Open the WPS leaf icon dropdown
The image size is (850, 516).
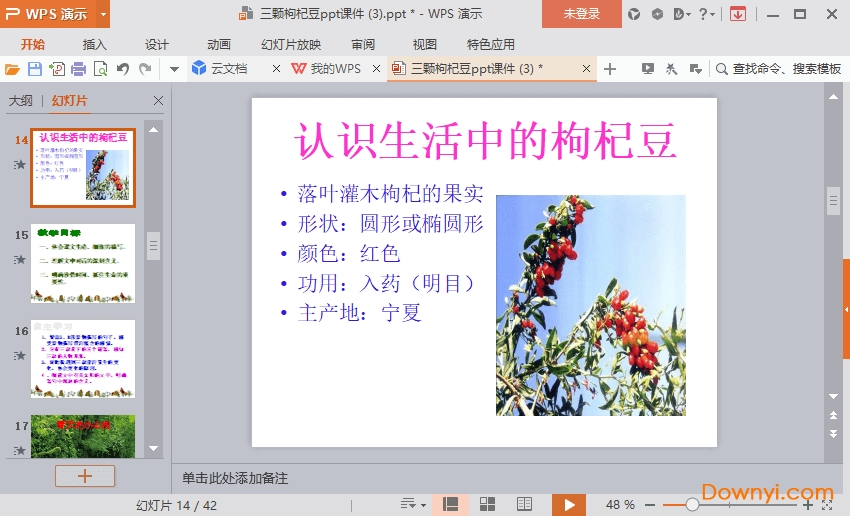[681, 14]
